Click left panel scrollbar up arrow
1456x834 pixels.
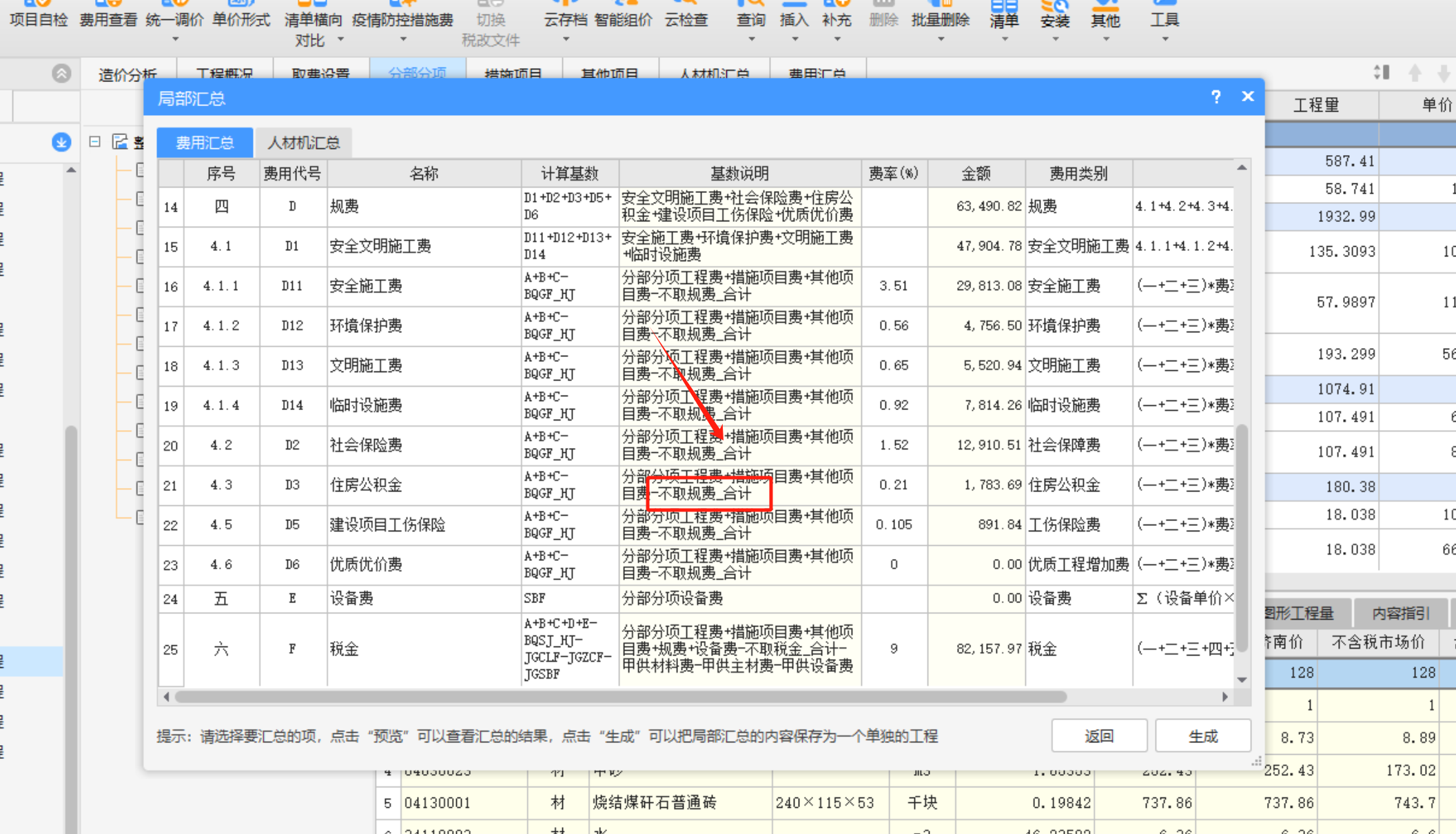[71, 170]
